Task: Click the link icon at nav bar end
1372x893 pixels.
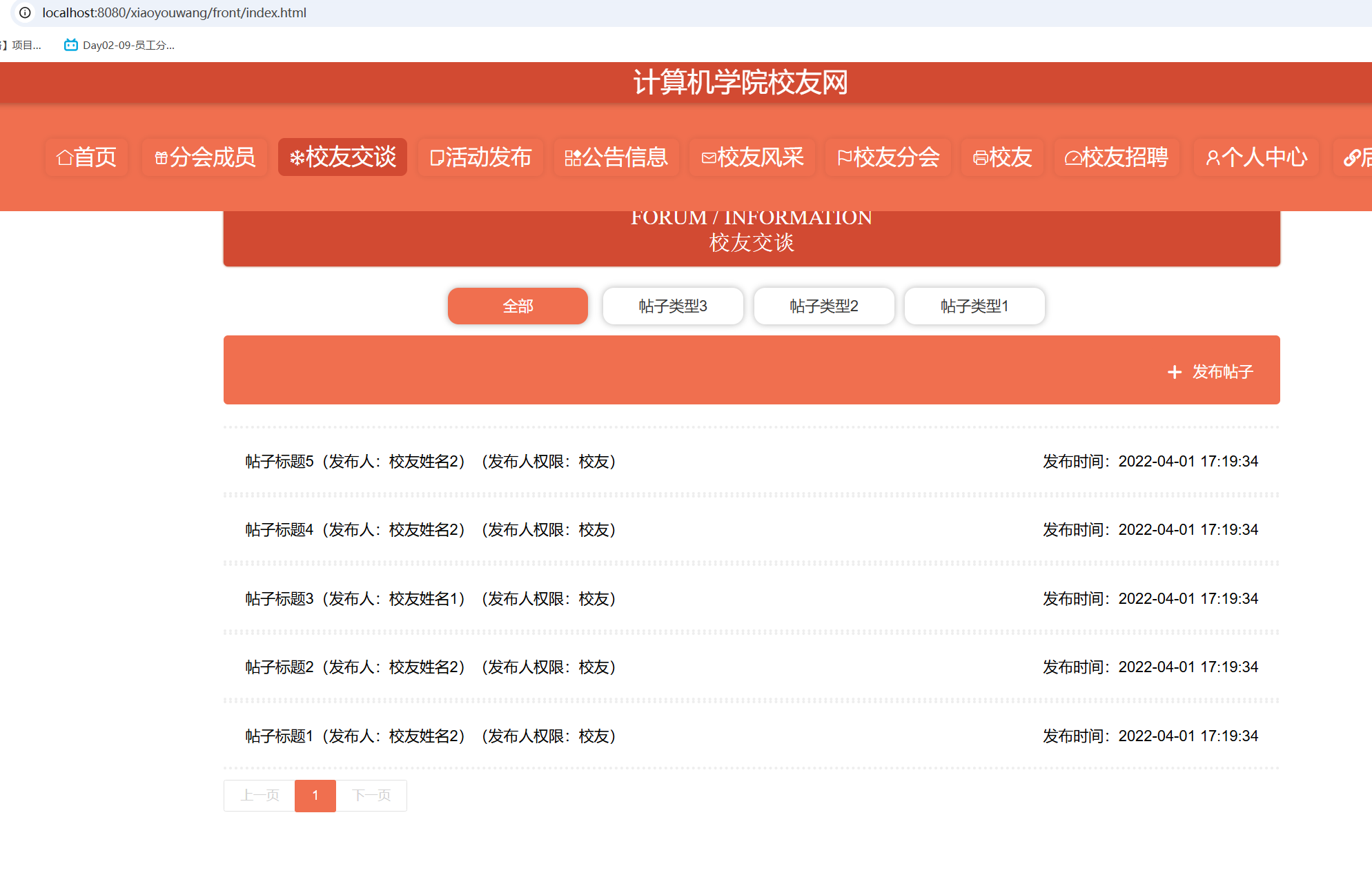Action: 1352,158
